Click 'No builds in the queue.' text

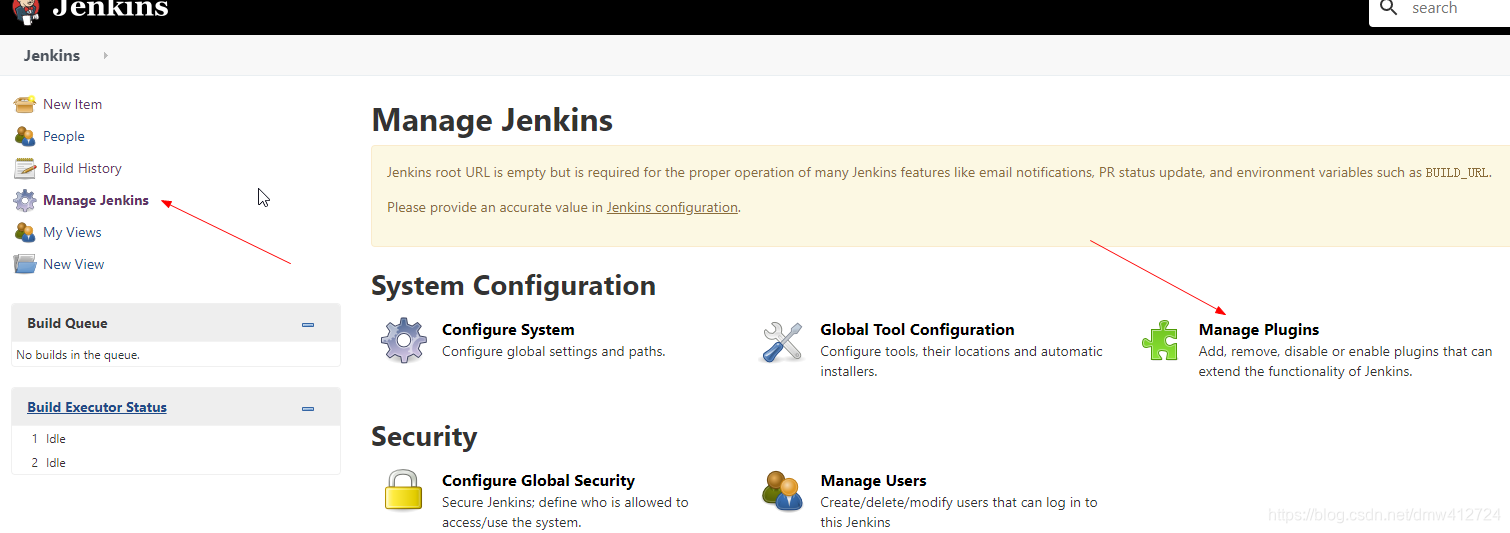point(78,355)
